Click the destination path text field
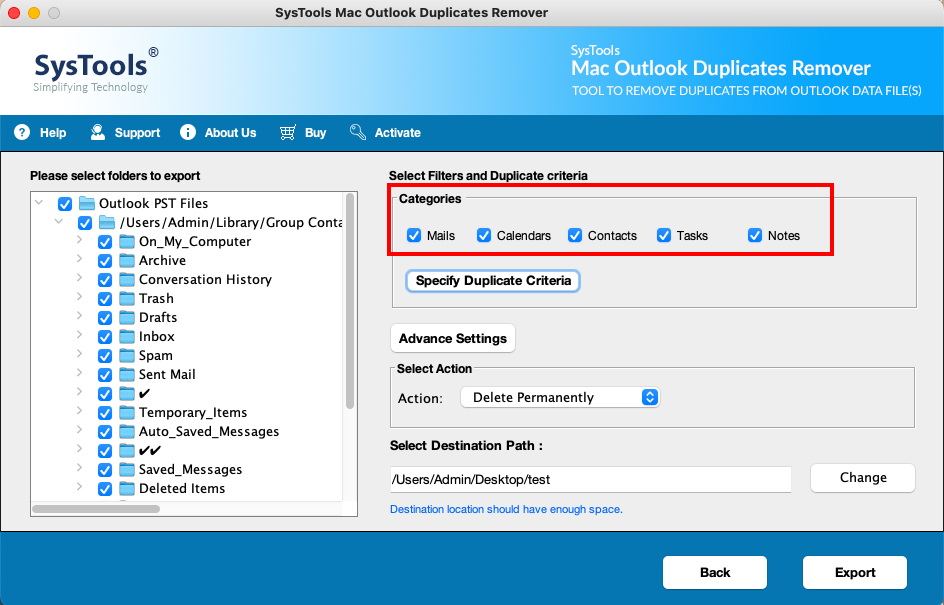The height and width of the screenshot is (605, 944). pos(591,479)
